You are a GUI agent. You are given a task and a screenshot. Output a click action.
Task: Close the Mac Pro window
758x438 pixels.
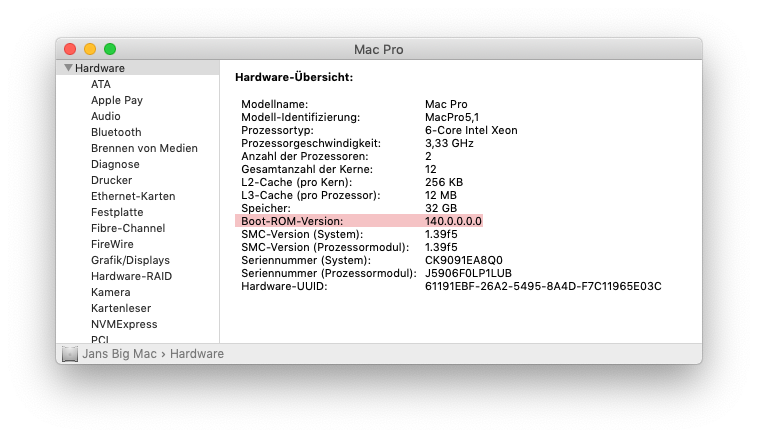pos(70,49)
